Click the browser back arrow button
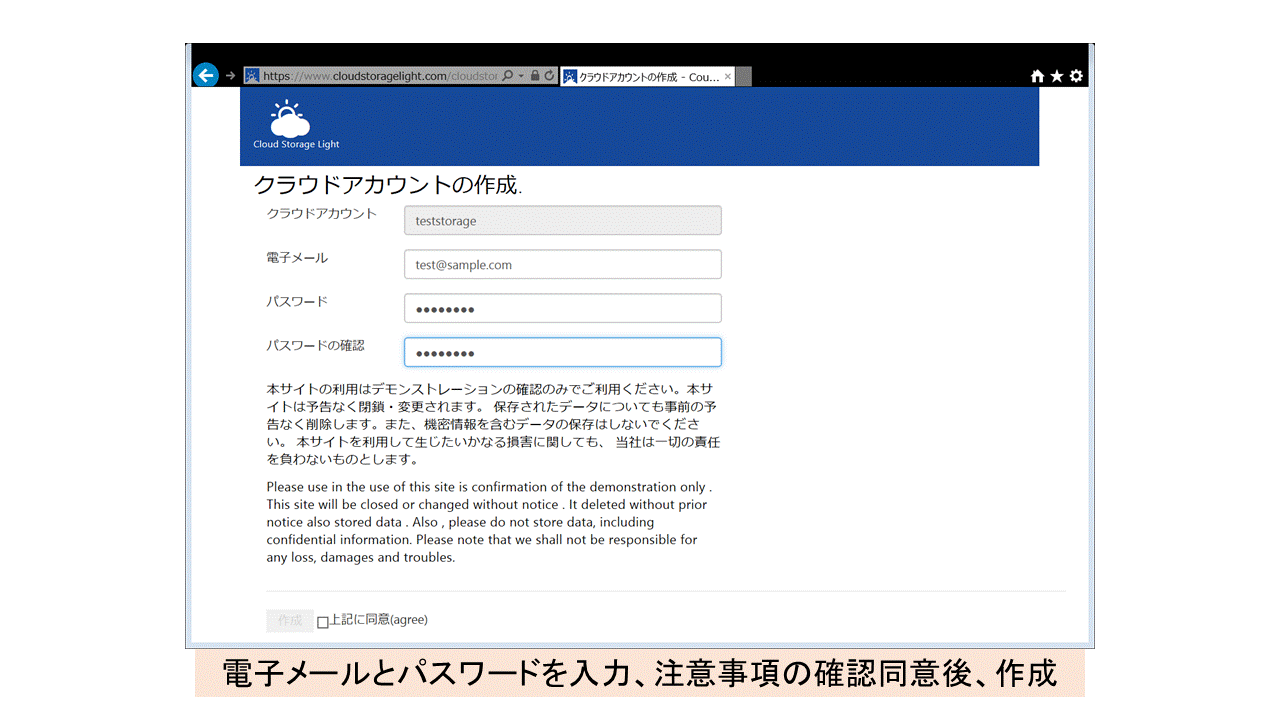 coord(205,75)
